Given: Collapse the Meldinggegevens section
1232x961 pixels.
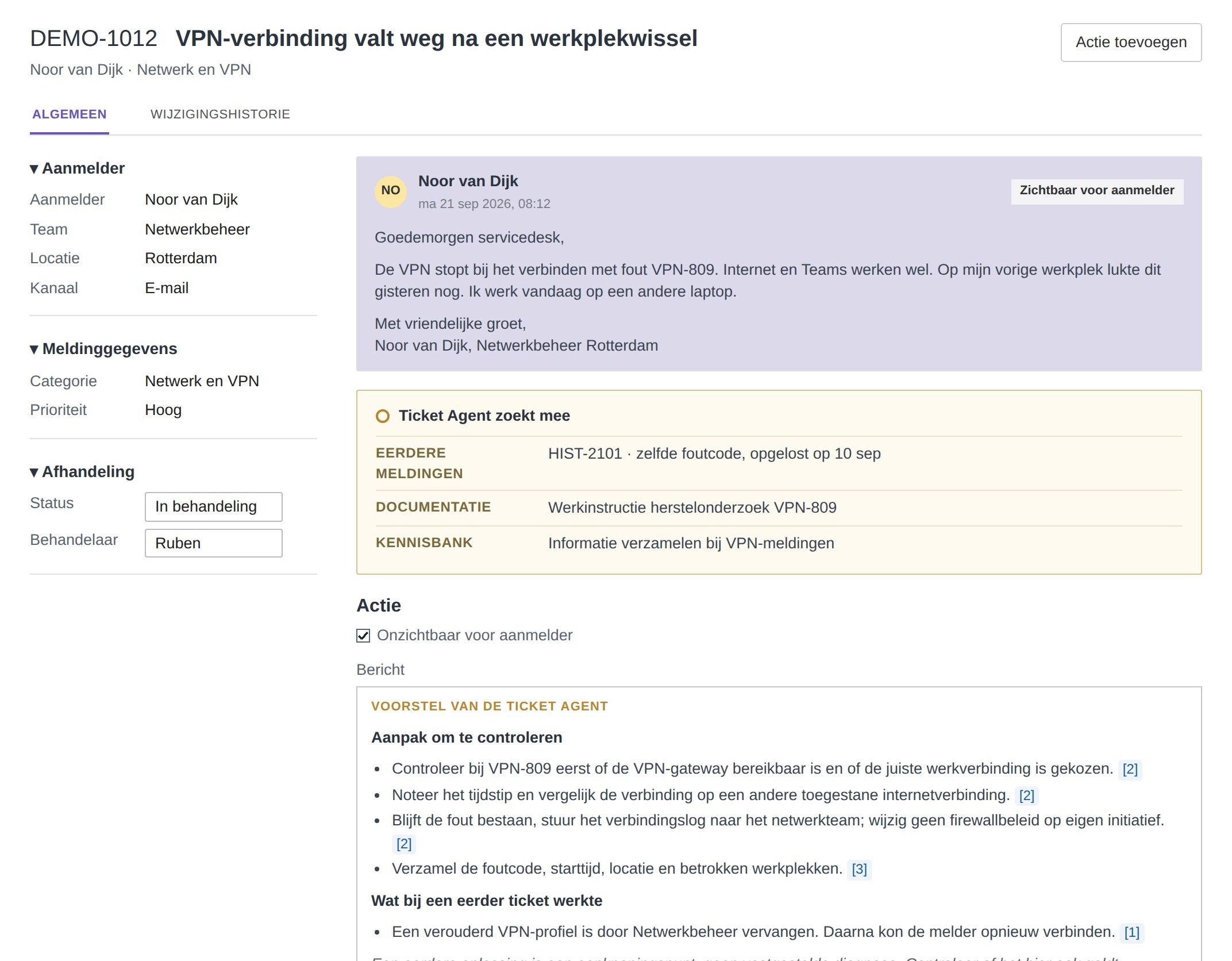Looking at the screenshot, I should (x=103, y=349).
